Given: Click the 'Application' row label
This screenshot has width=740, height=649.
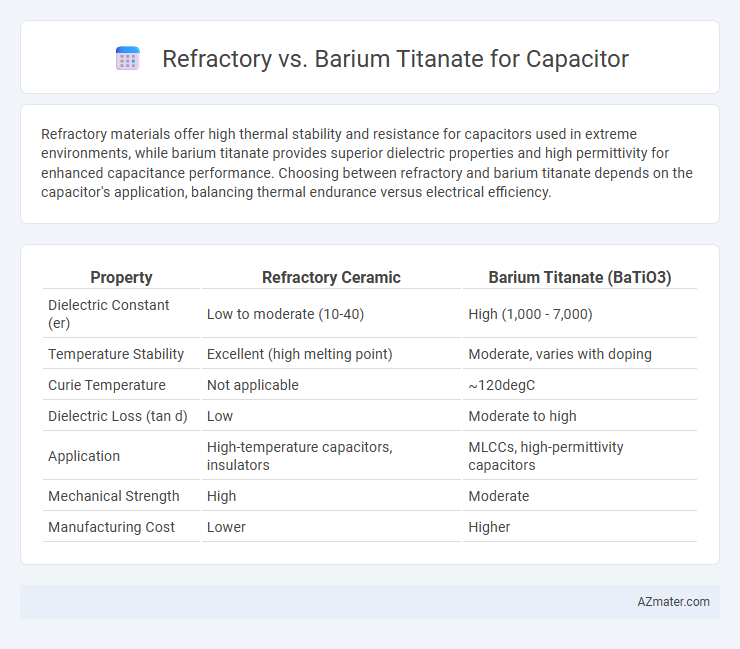Looking at the screenshot, I should coord(121,456).
